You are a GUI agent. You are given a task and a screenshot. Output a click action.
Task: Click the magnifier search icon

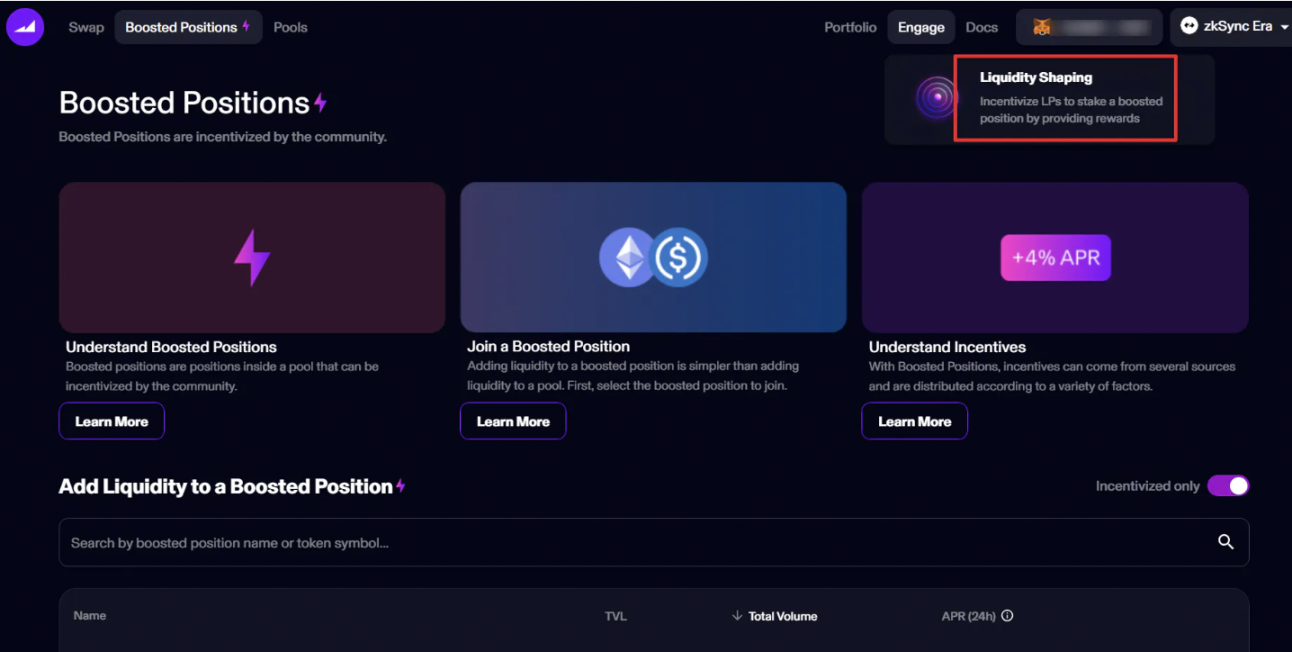tap(1225, 542)
